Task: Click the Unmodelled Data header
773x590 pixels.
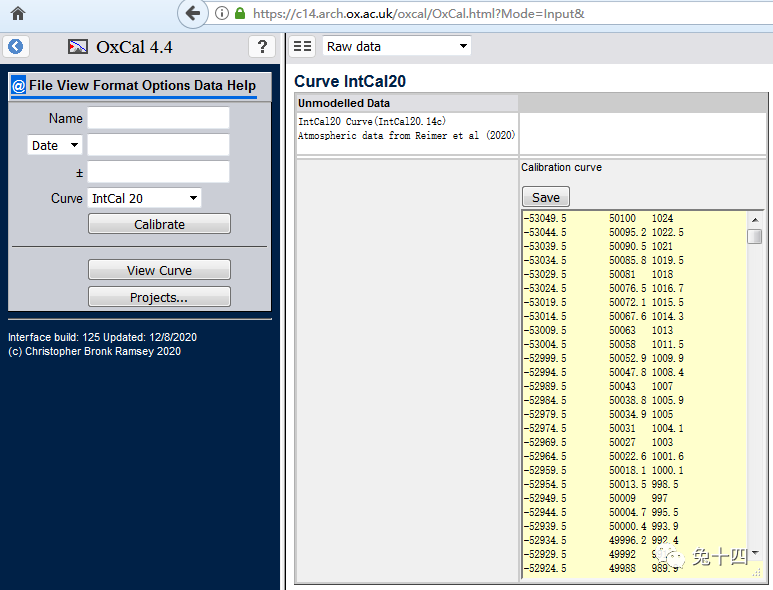Action: tap(344, 103)
